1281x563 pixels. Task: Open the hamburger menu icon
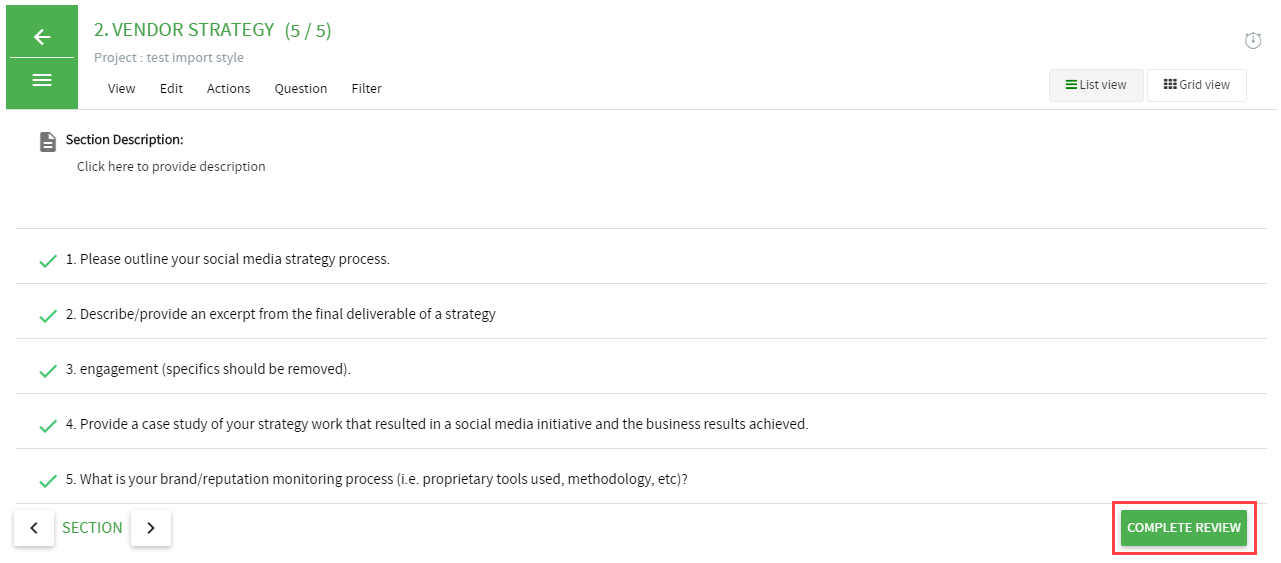(42, 80)
